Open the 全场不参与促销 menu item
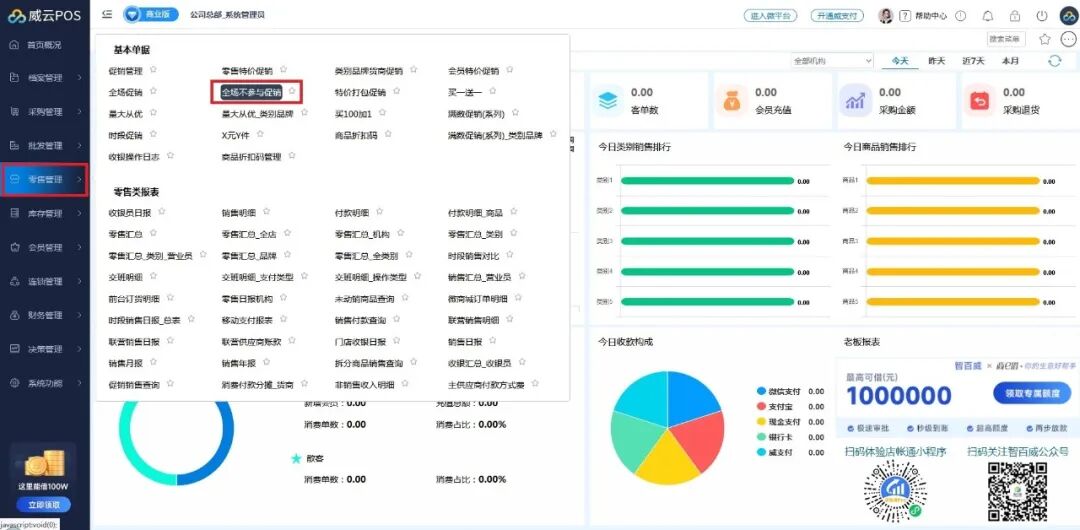 click(251, 92)
